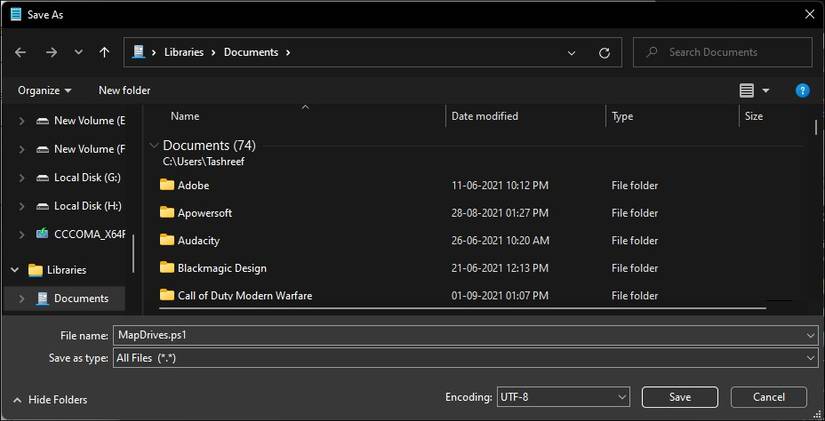Click Hide Folders toggle
Screen dimensions: 825x421
point(51,400)
